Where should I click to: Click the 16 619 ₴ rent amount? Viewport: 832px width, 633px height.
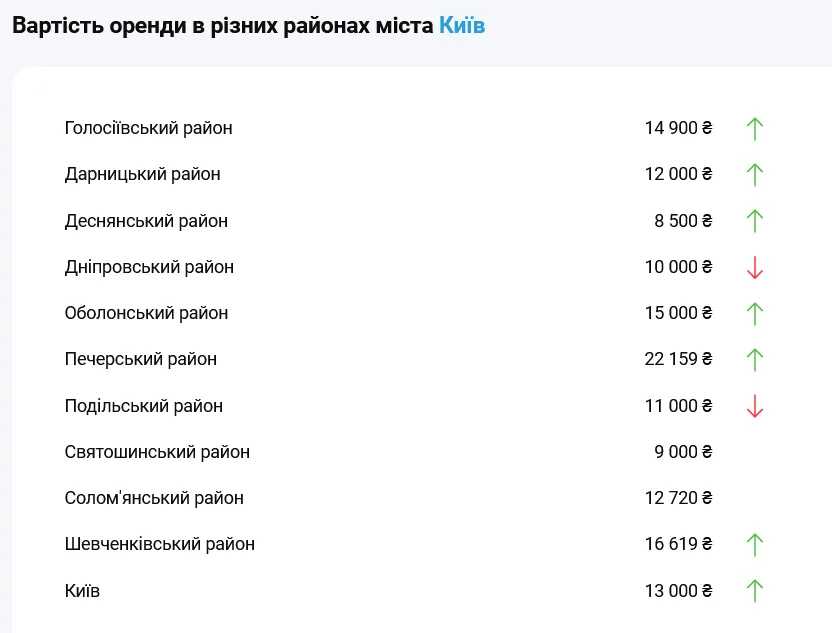point(678,544)
